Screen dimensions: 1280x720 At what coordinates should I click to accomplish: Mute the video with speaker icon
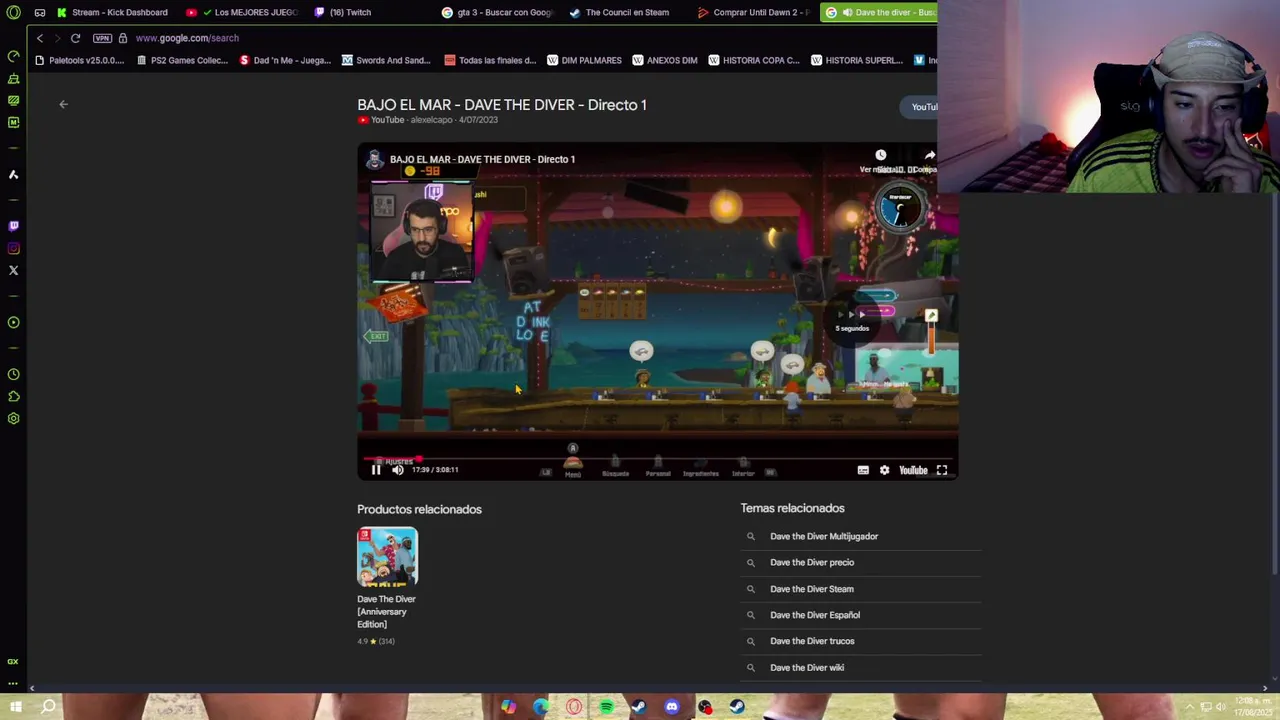point(398,470)
